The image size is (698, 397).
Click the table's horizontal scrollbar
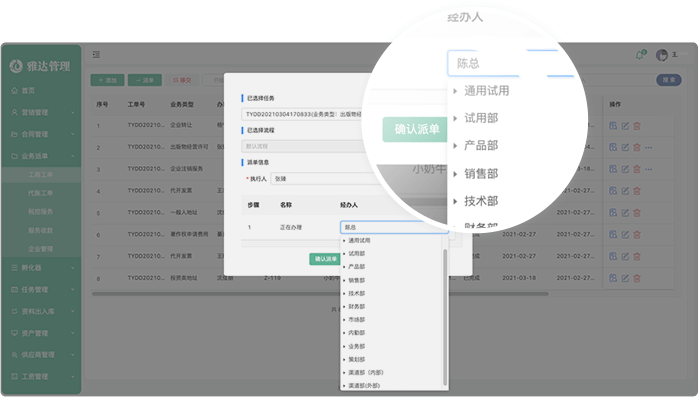coord(320,294)
